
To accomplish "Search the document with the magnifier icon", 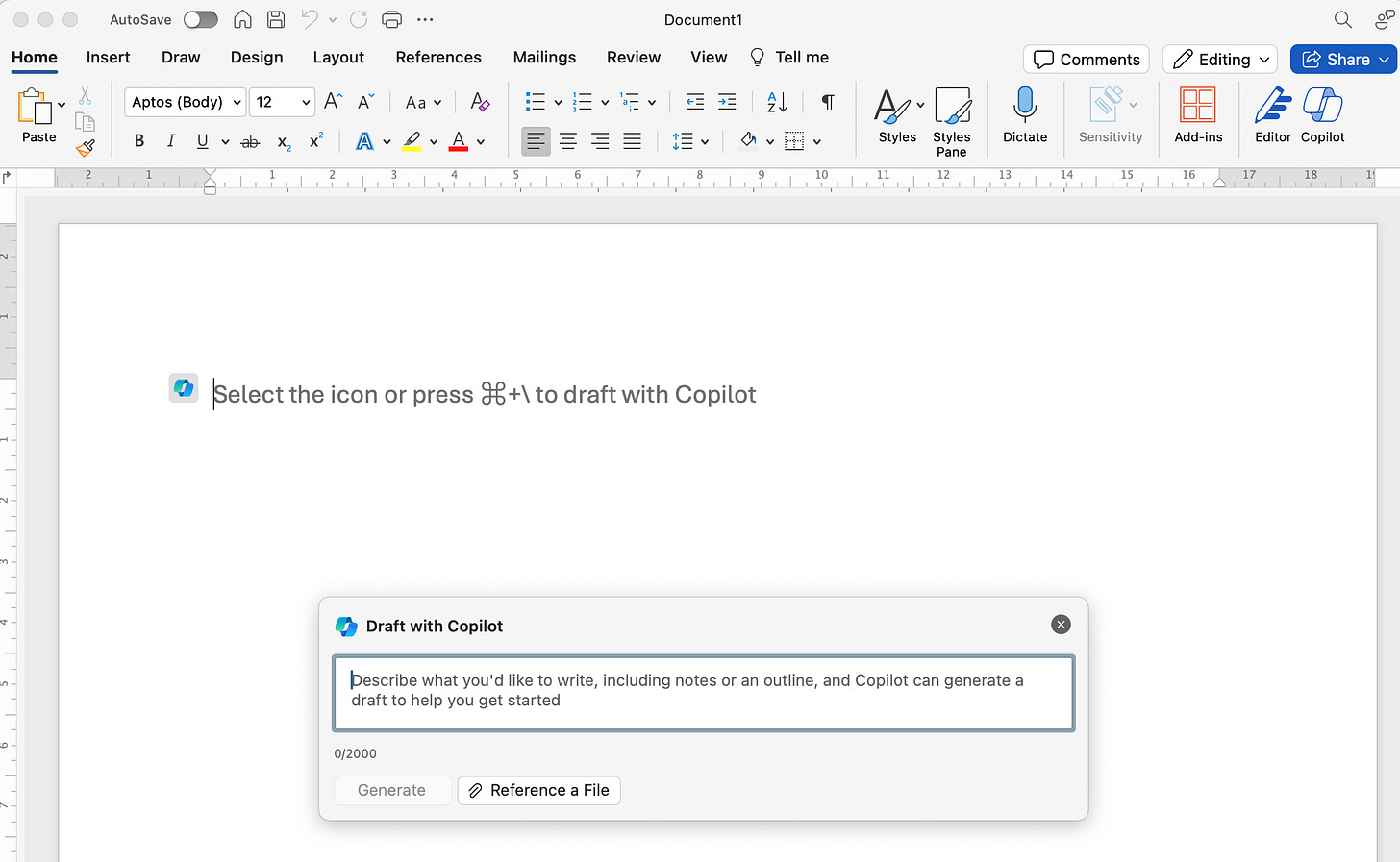I will (x=1343, y=19).
